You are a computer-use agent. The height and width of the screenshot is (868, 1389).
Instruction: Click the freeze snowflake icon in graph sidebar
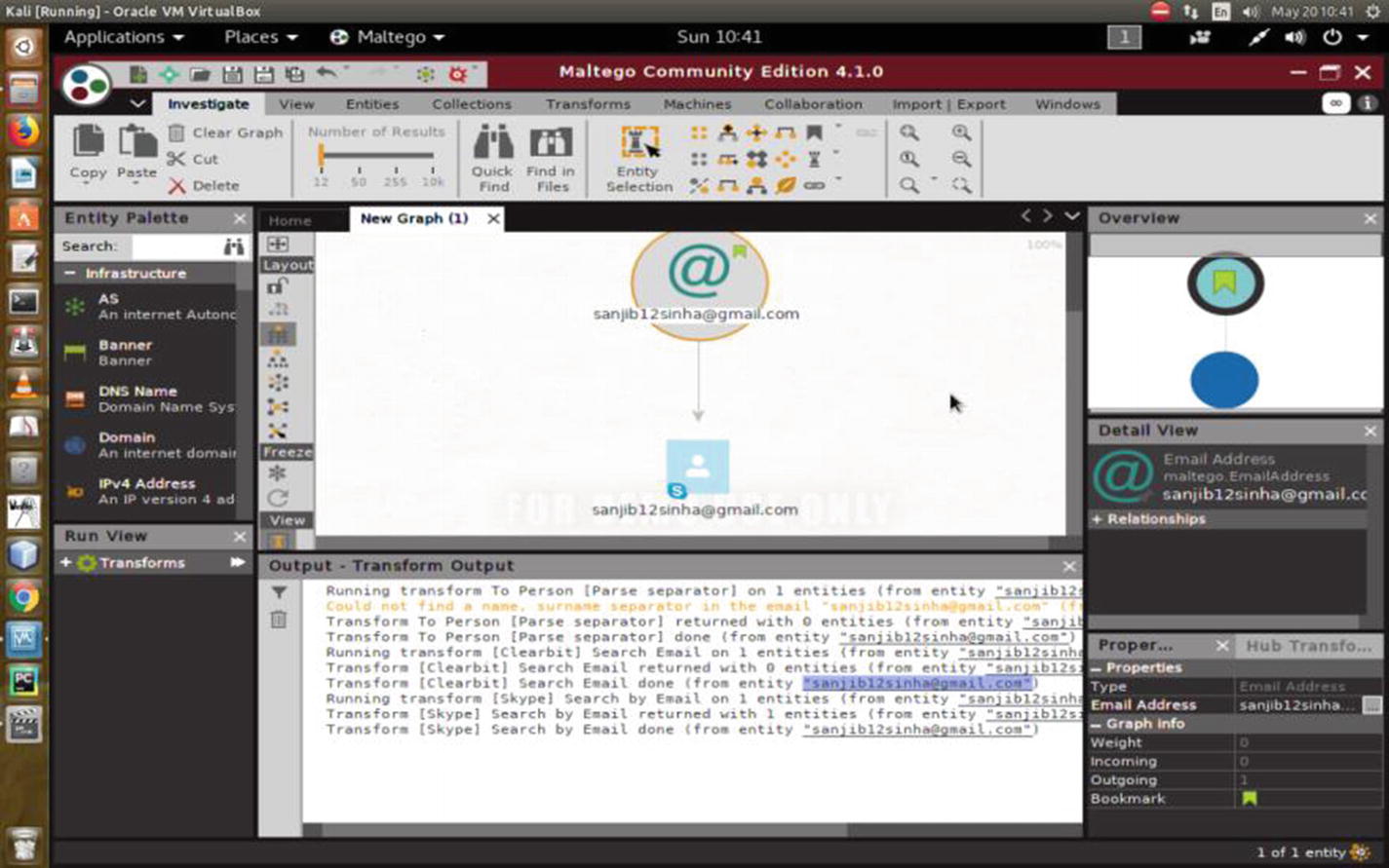[x=278, y=473]
